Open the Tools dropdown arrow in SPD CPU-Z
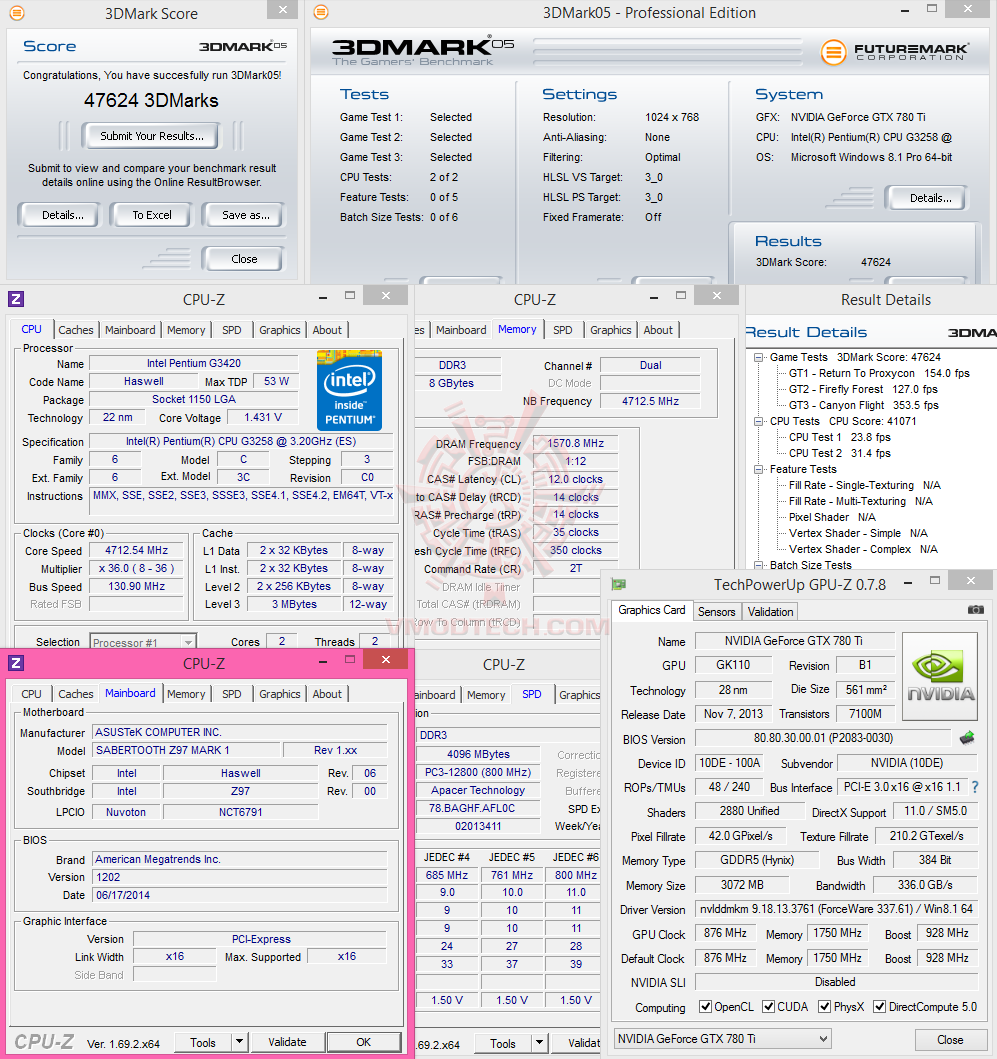This screenshot has width=997, height=1059. (539, 1043)
